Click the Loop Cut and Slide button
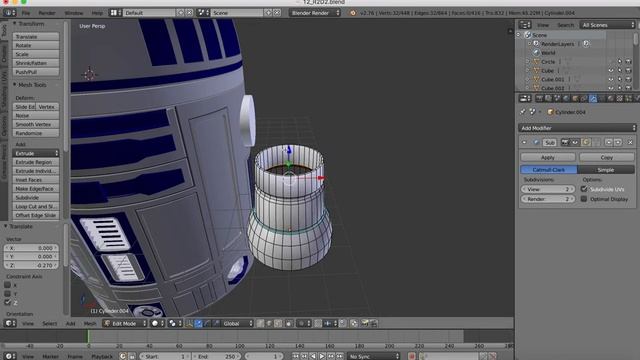640x360 pixels. 36,206
